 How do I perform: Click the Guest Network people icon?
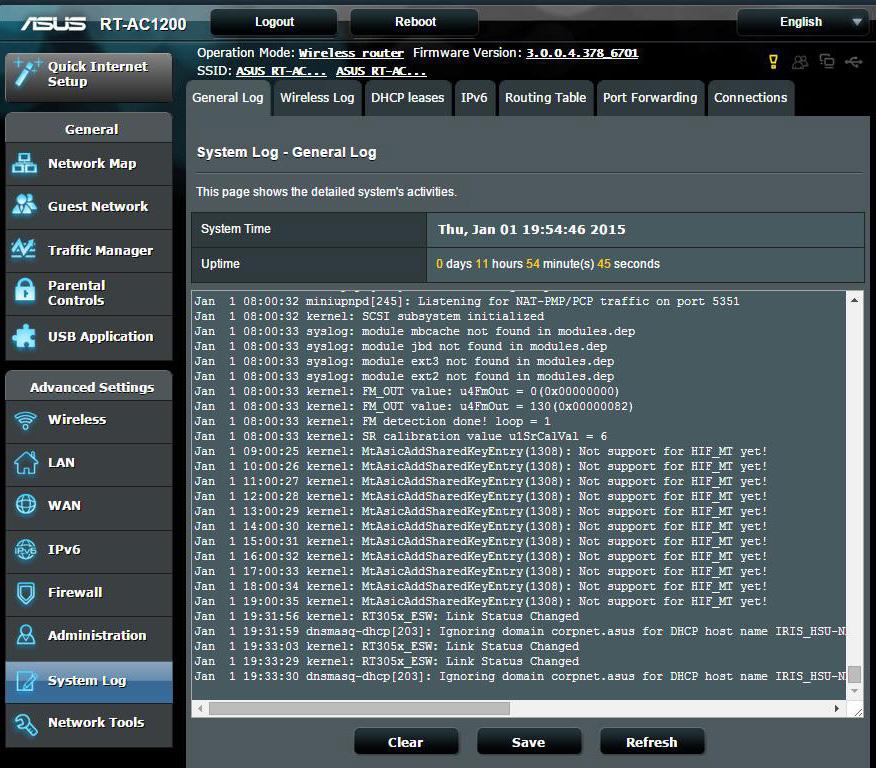click(25, 205)
